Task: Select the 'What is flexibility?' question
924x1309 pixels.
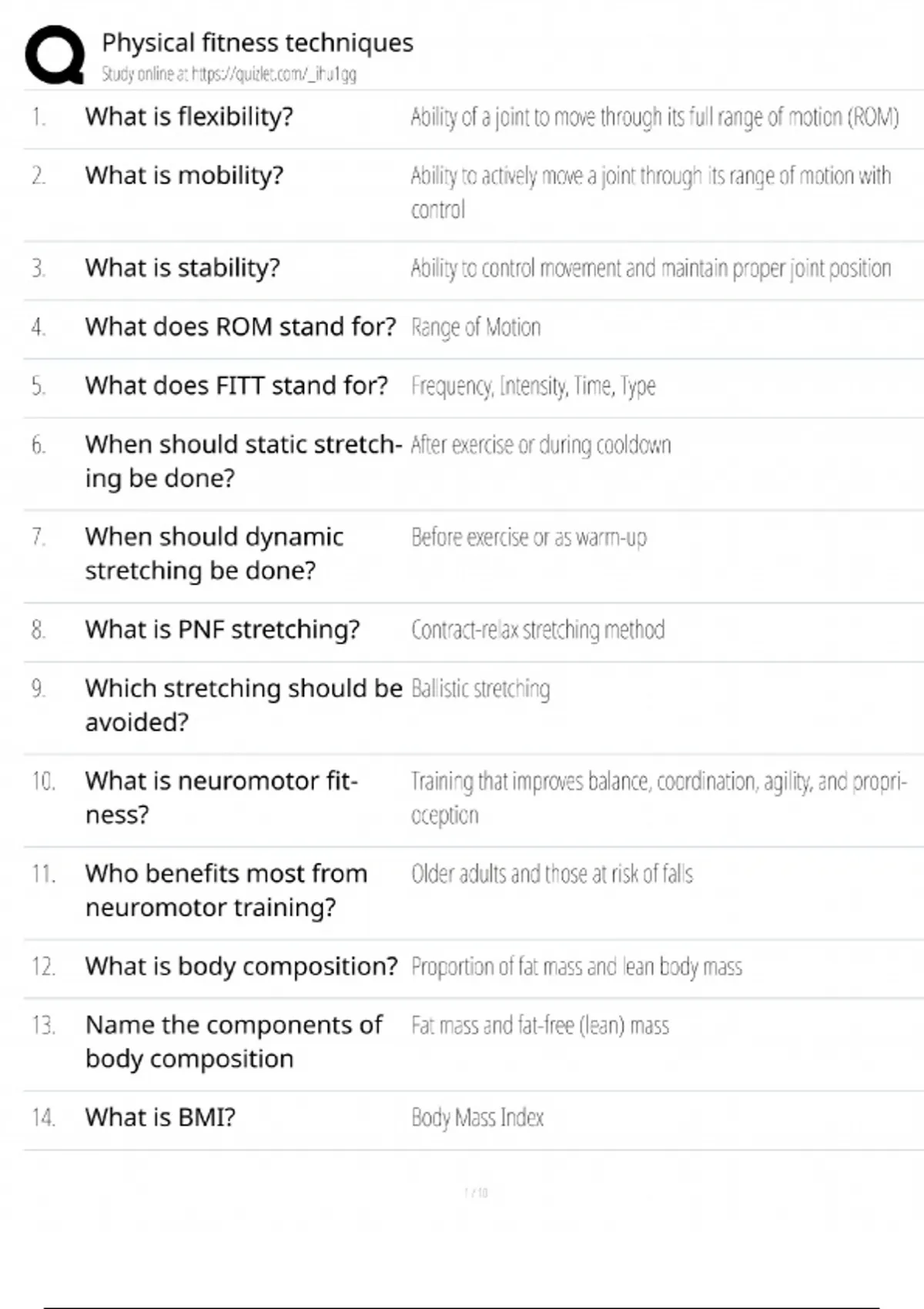Action: tap(189, 116)
